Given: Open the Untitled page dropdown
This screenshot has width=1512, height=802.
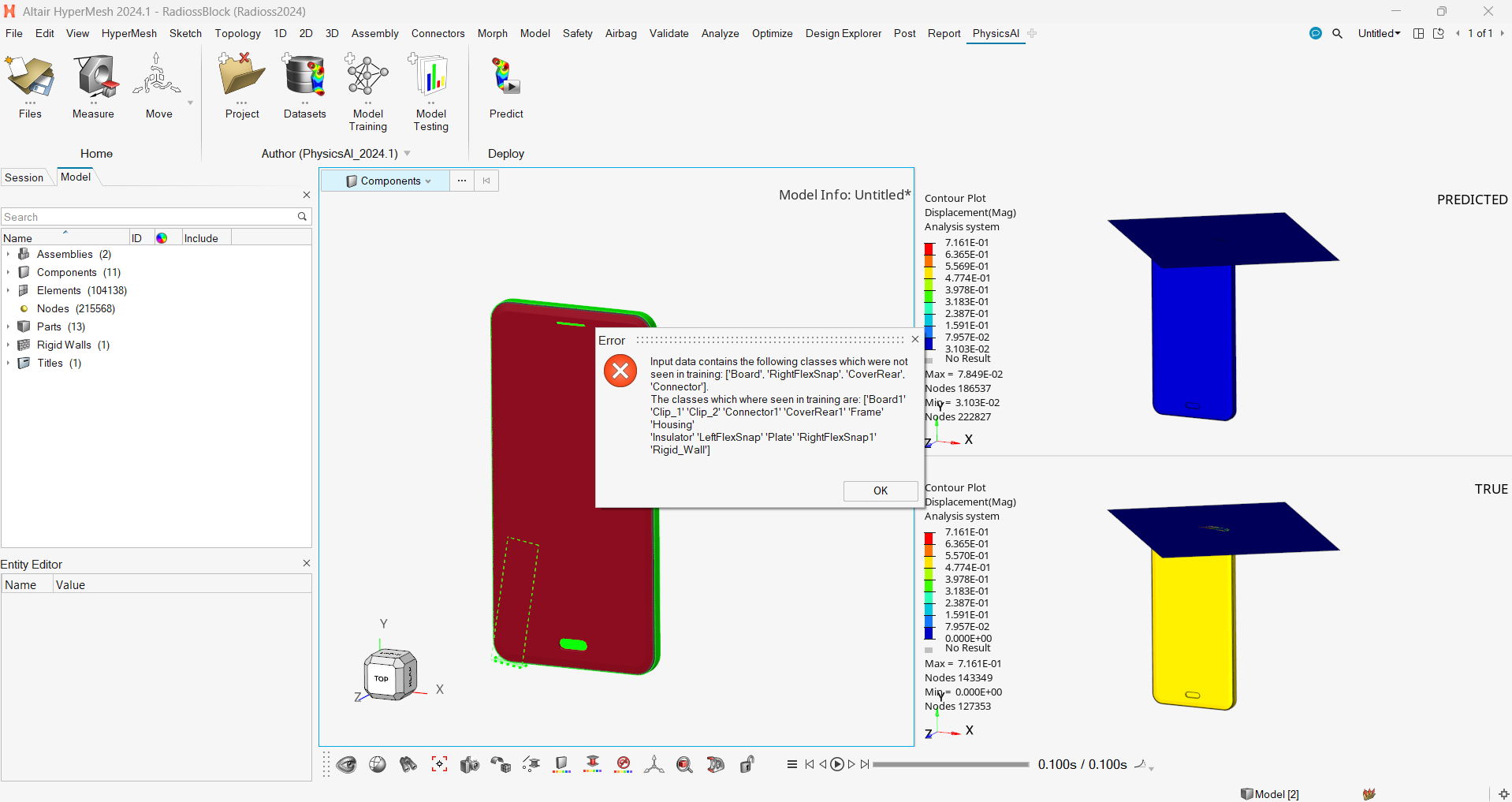Looking at the screenshot, I should click(x=1379, y=33).
